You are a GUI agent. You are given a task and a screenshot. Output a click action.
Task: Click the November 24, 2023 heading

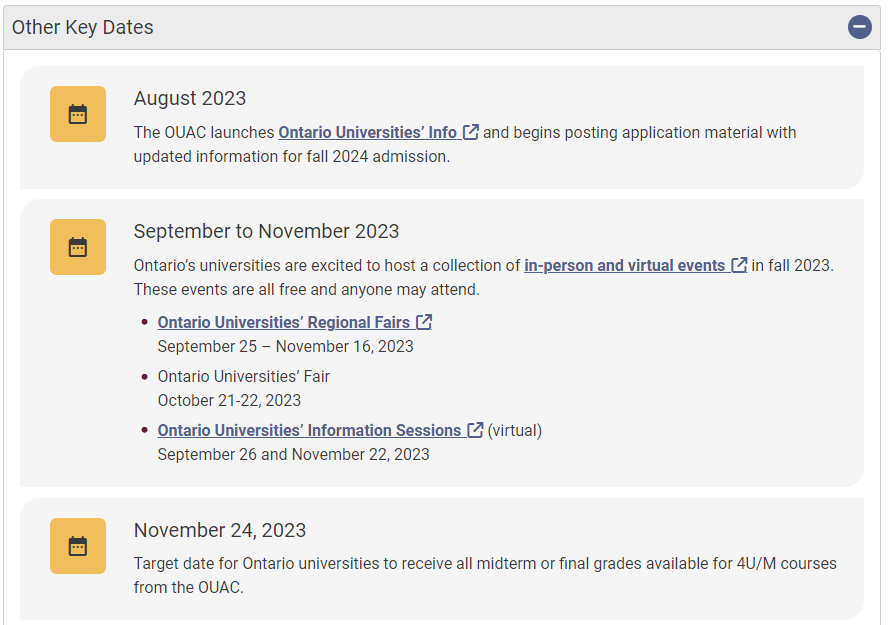click(220, 530)
